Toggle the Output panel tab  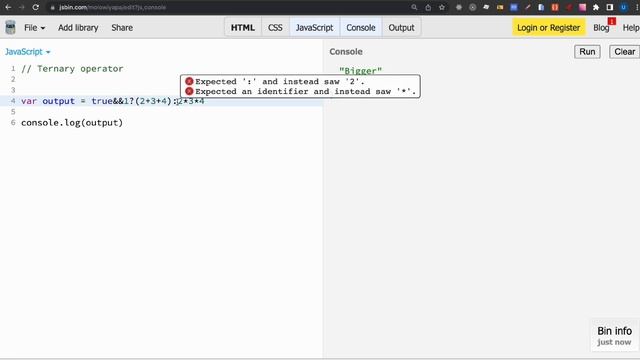[401, 28]
